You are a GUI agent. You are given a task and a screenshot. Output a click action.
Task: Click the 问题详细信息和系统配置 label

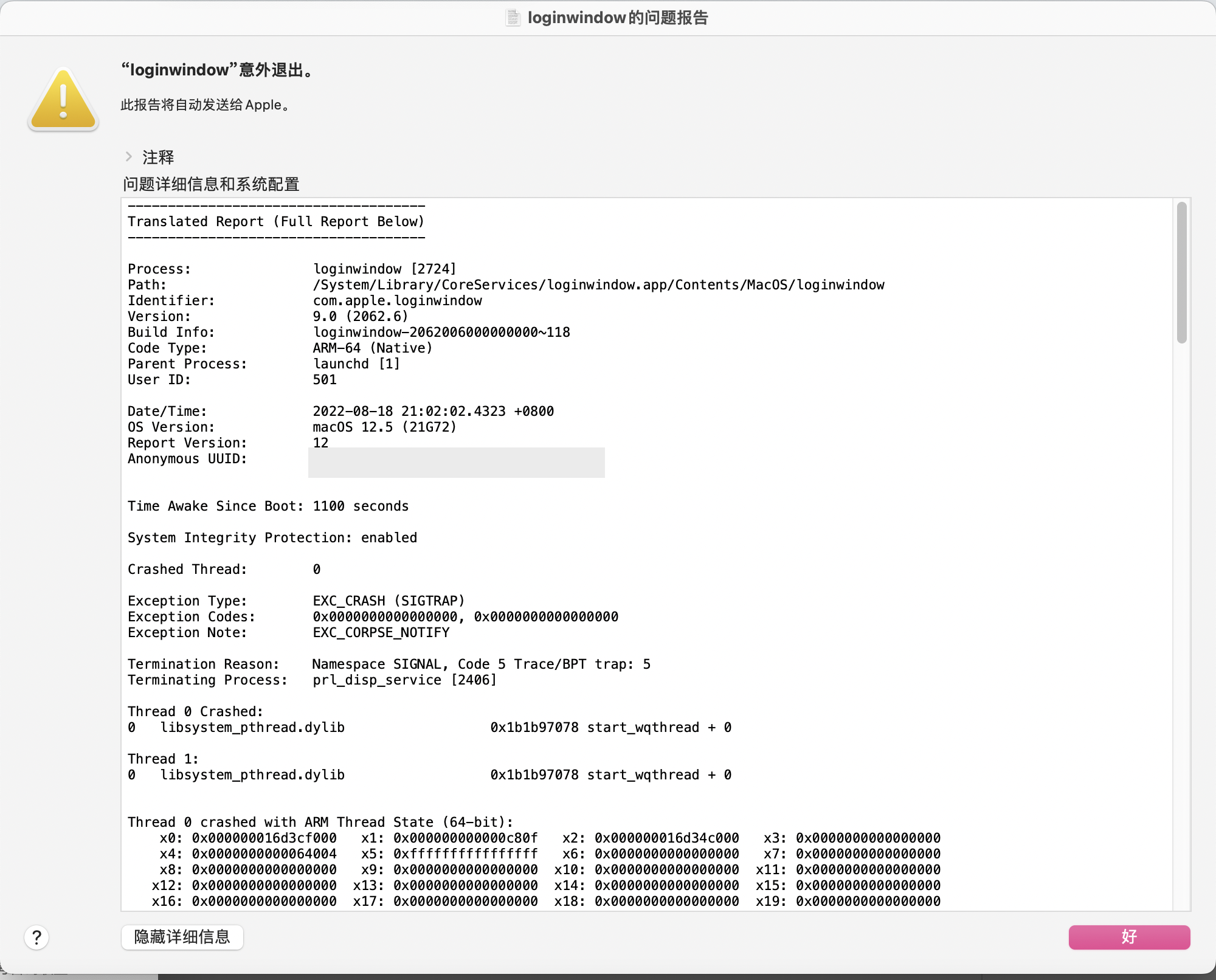pyautogui.click(x=211, y=184)
